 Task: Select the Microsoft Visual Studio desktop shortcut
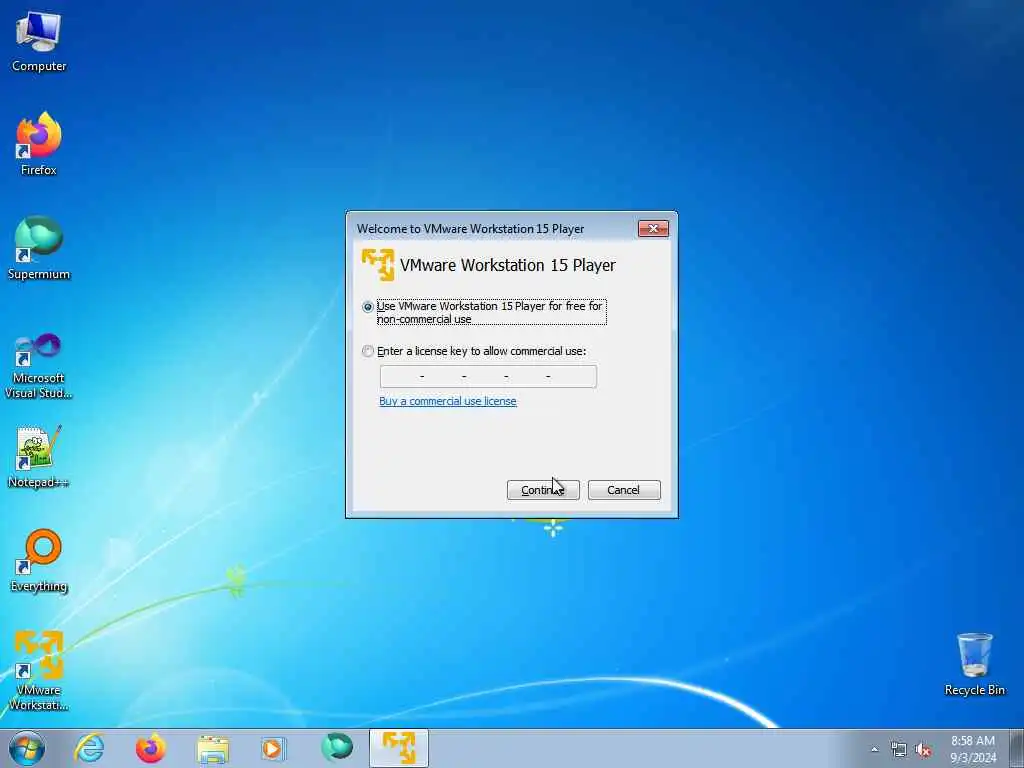click(39, 366)
